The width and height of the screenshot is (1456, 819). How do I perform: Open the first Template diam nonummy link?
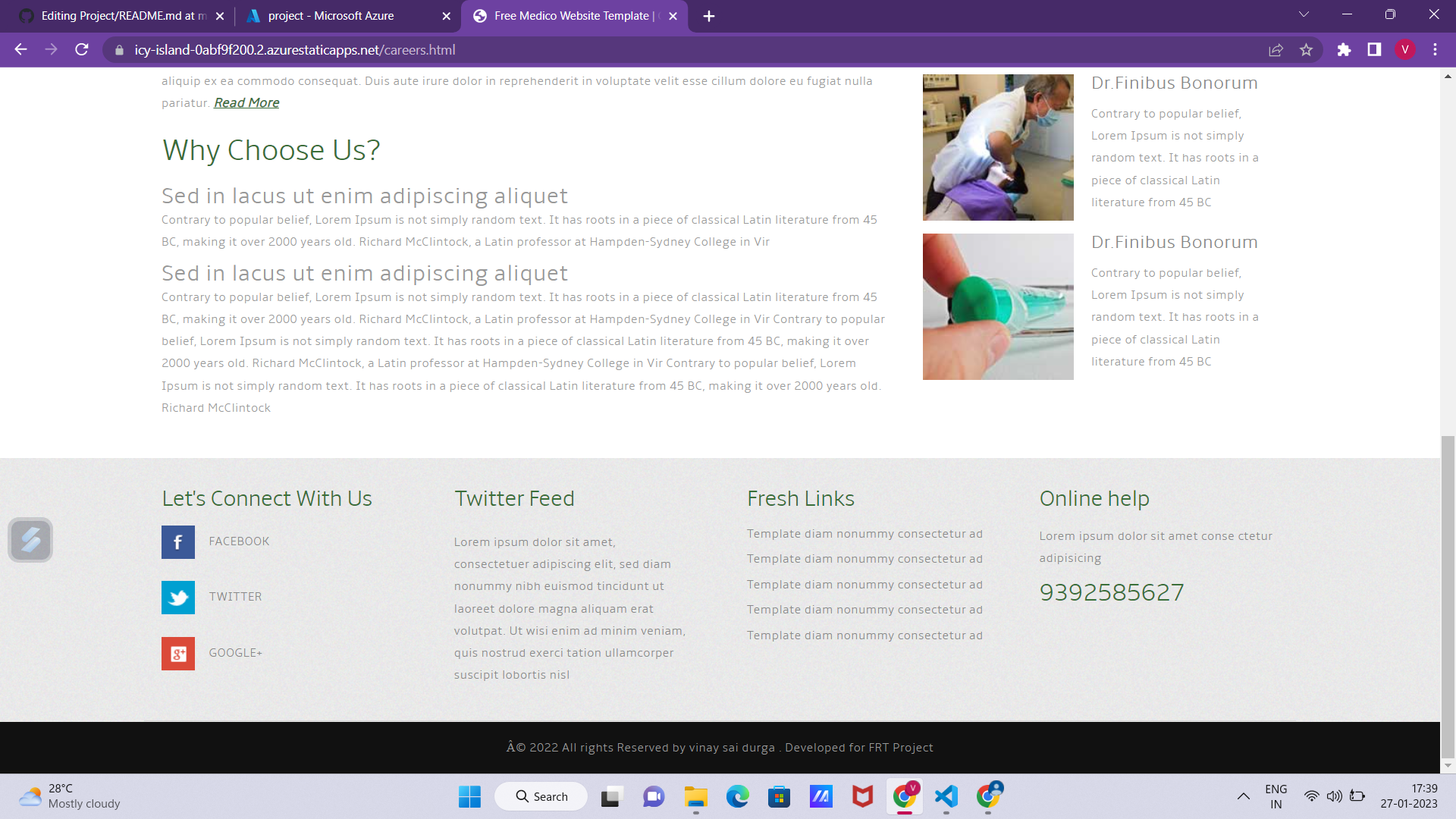pyautogui.click(x=864, y=533)
